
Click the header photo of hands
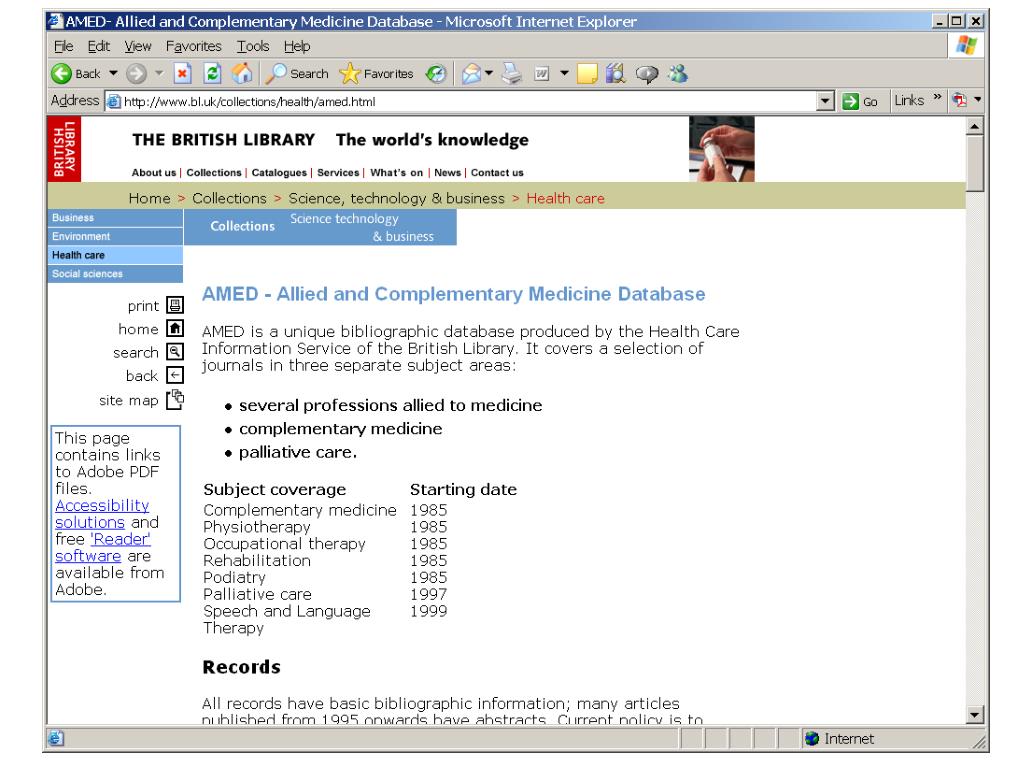[722, 149]
